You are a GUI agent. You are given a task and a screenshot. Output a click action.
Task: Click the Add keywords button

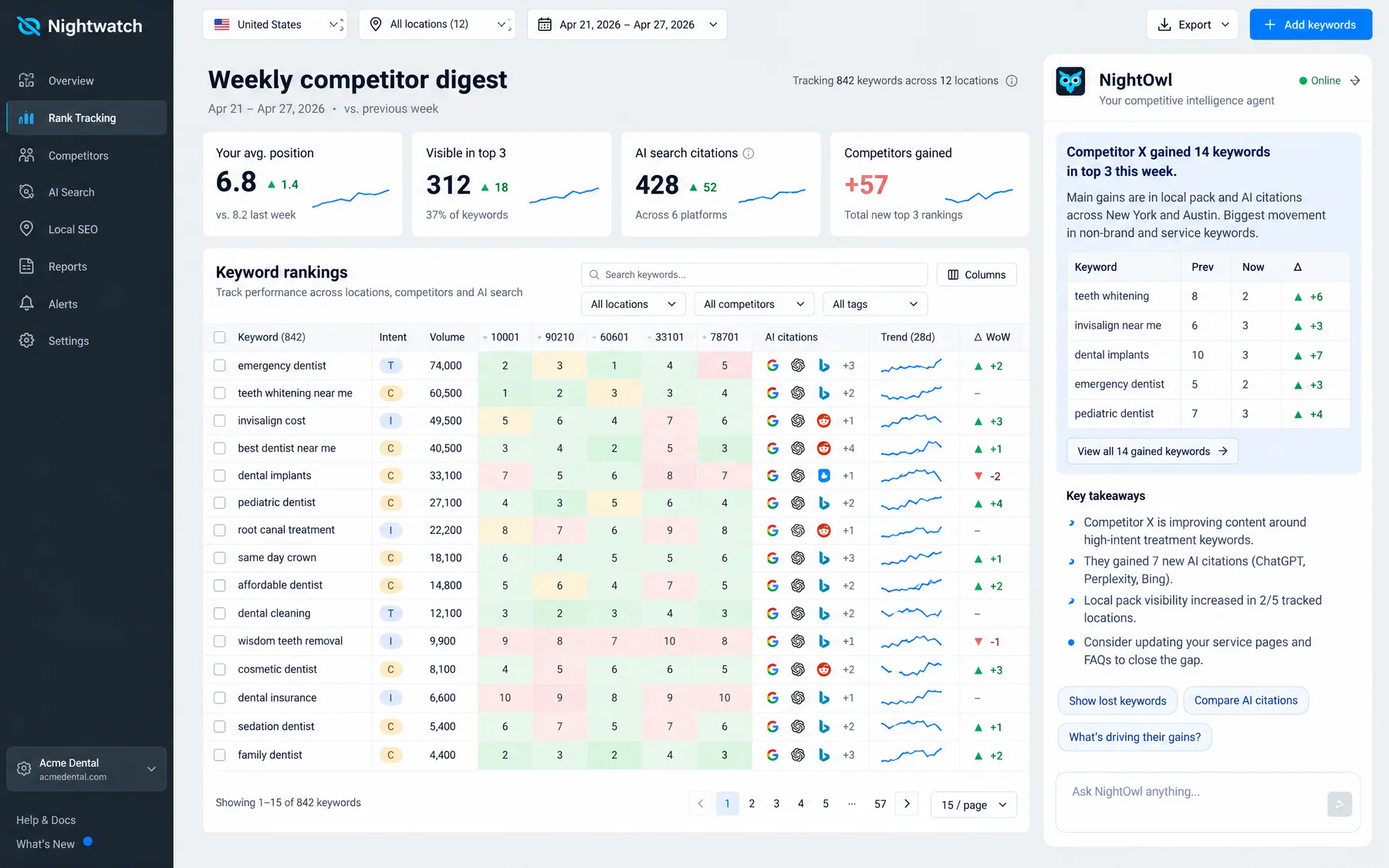[1311, 25]
